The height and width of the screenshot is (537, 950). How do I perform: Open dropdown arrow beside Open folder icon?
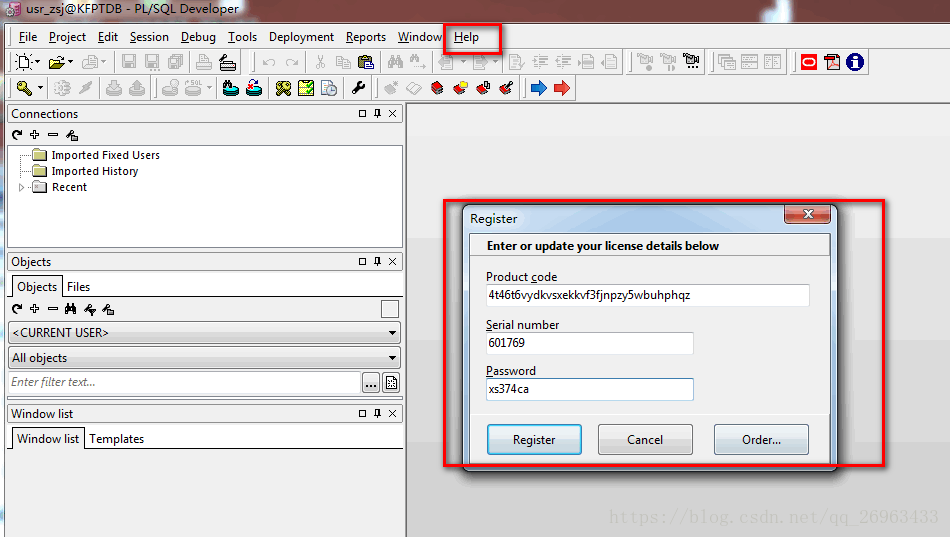click(x=70, y=62)
